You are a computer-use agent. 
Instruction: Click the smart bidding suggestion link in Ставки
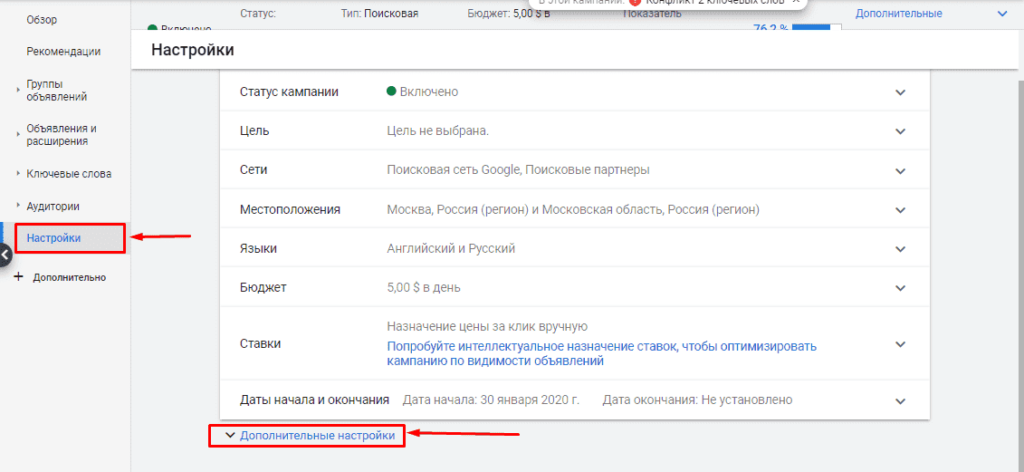tap(601, 353)
